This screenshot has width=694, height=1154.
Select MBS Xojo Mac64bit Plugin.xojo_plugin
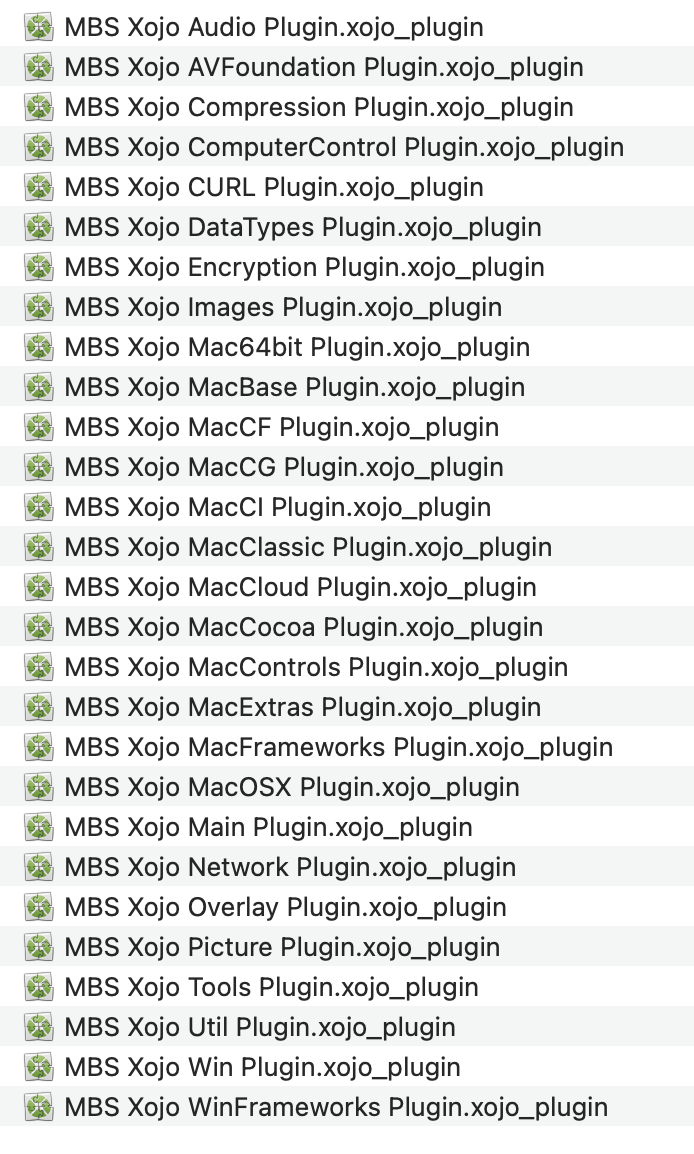coord(297,347)
